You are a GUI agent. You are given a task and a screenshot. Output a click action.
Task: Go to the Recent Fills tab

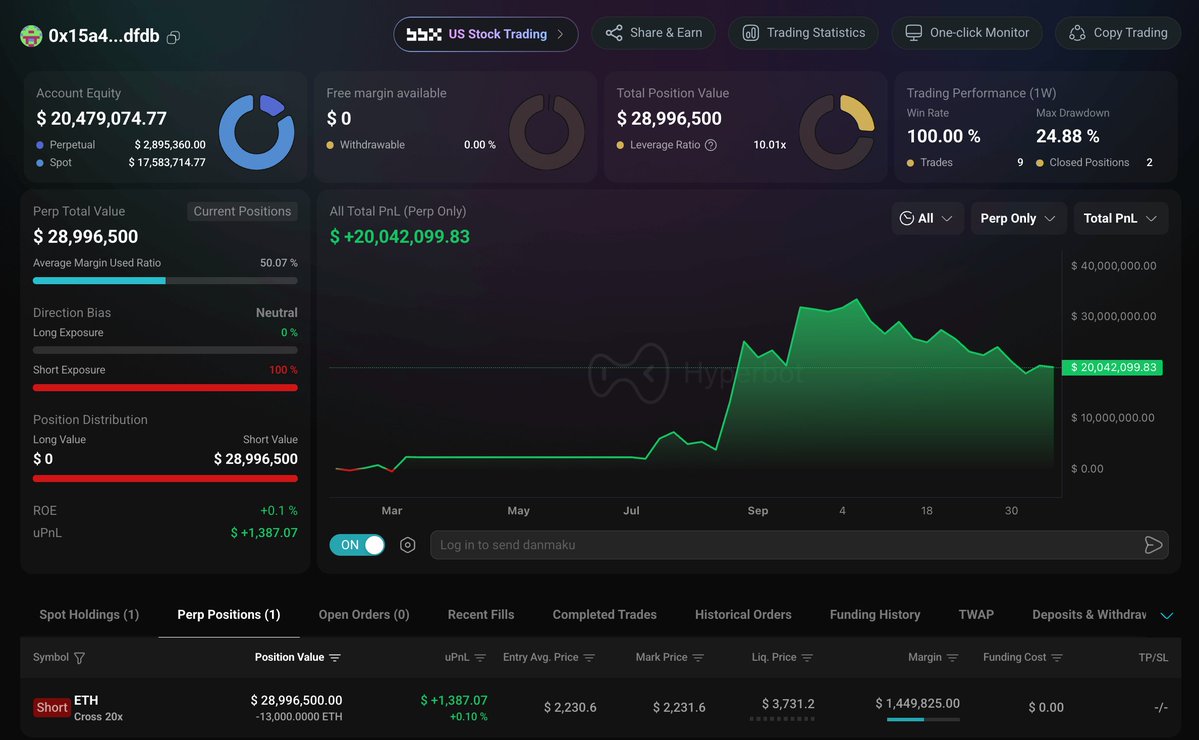coord(481,615)
